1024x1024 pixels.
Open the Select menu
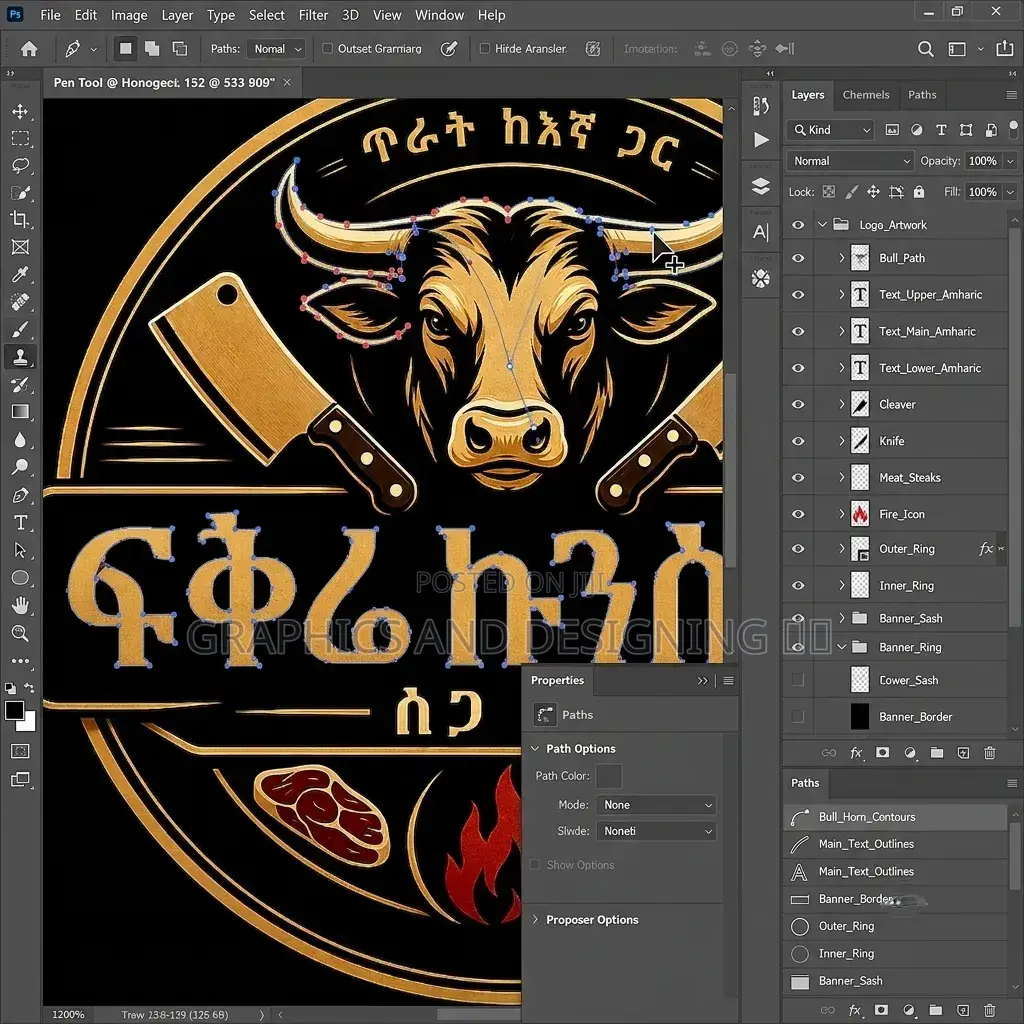[x=266, y=15]
